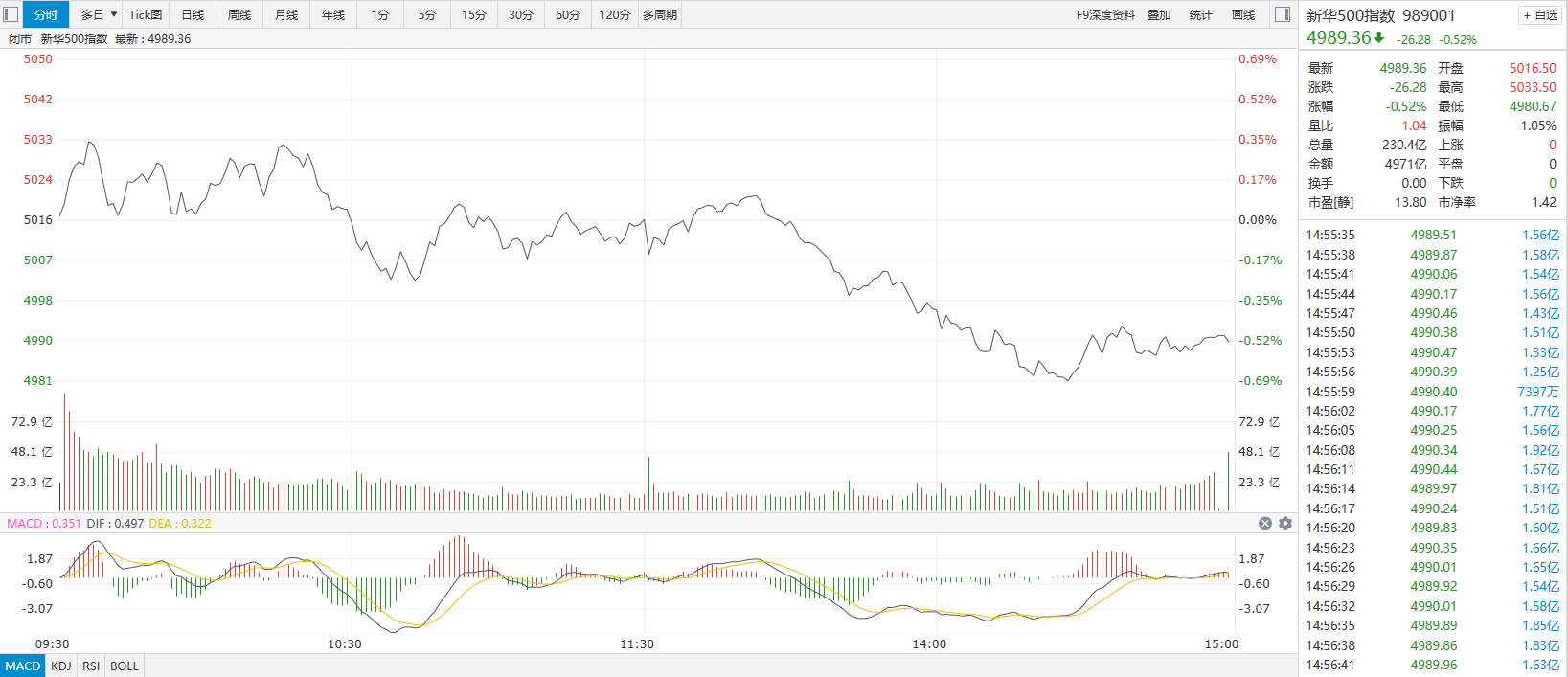Select the 5分 five-minute period
Viewport: 1568px width, 677px height.
coord(427,14)
